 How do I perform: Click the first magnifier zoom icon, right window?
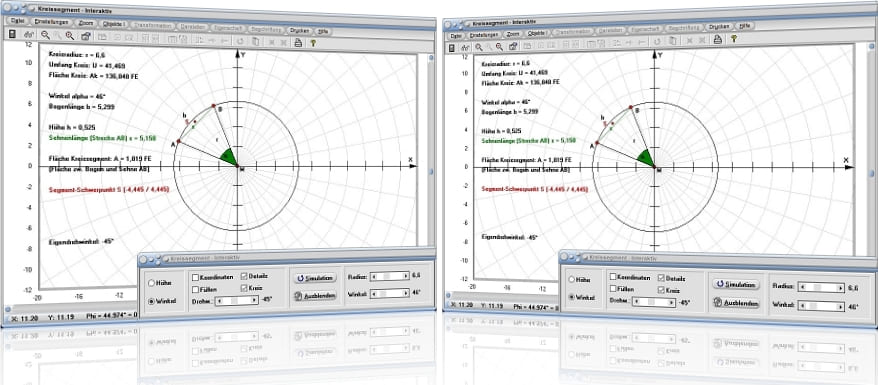pos(479,46)
